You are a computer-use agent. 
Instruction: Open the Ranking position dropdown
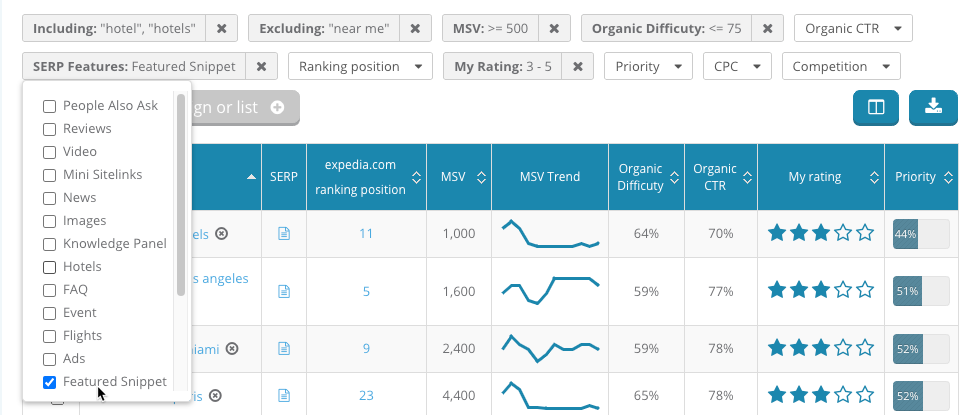pyautogui.click(x=361, y=67)
